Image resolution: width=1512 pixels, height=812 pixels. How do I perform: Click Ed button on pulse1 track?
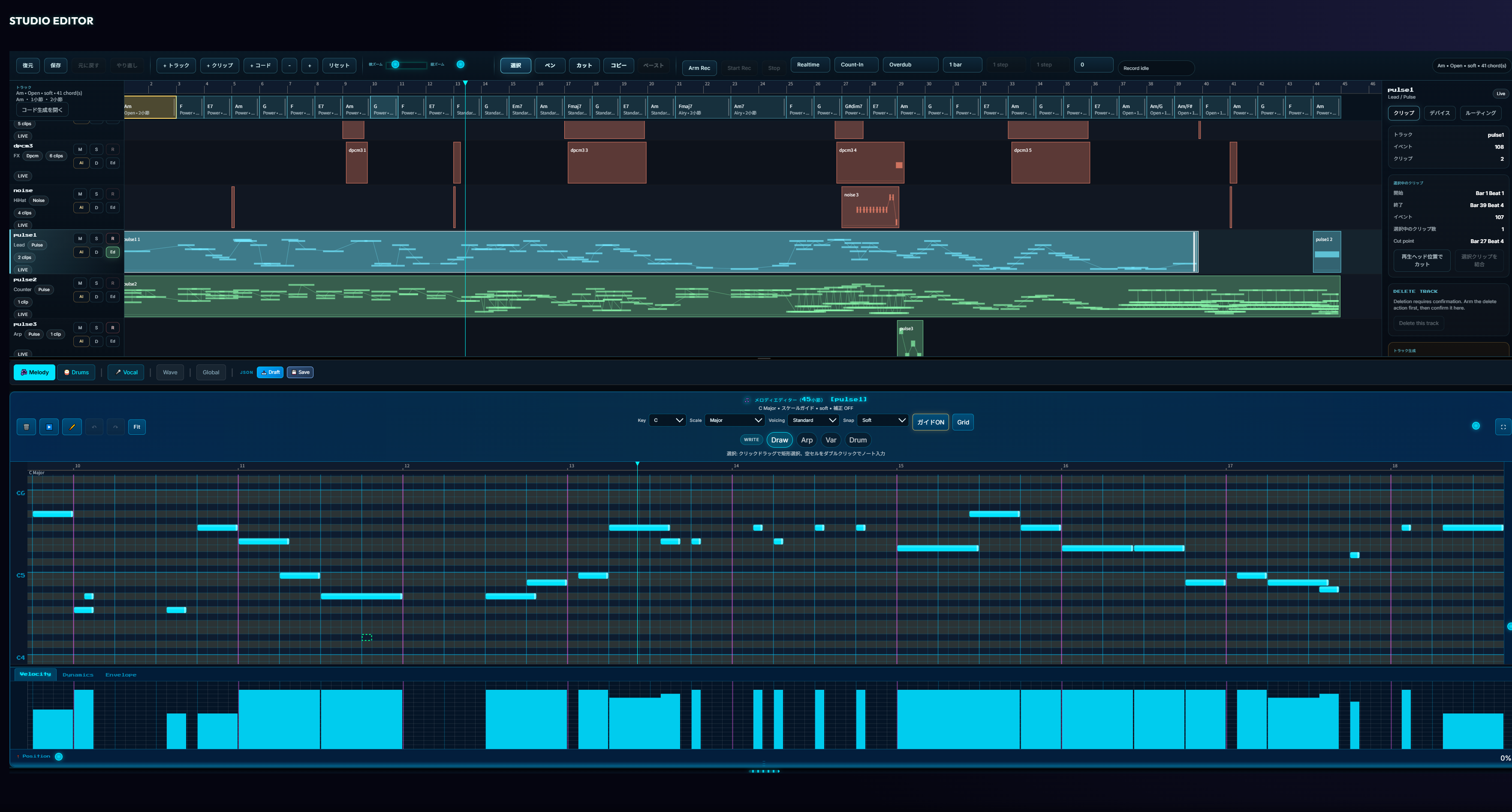point(113,252)
